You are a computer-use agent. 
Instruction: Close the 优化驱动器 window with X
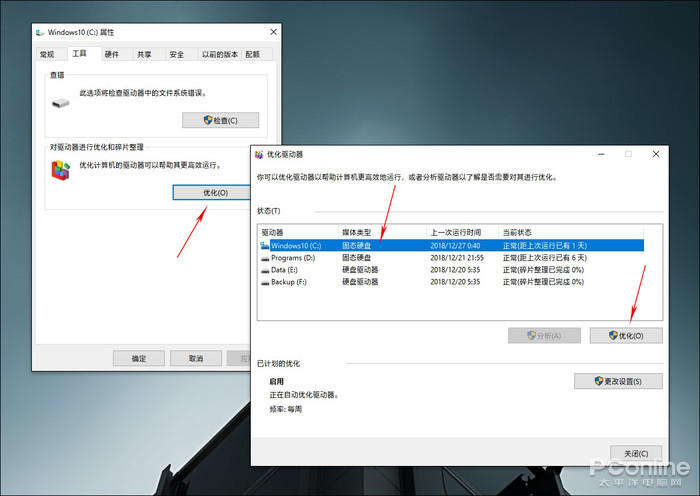coord(656,154)
